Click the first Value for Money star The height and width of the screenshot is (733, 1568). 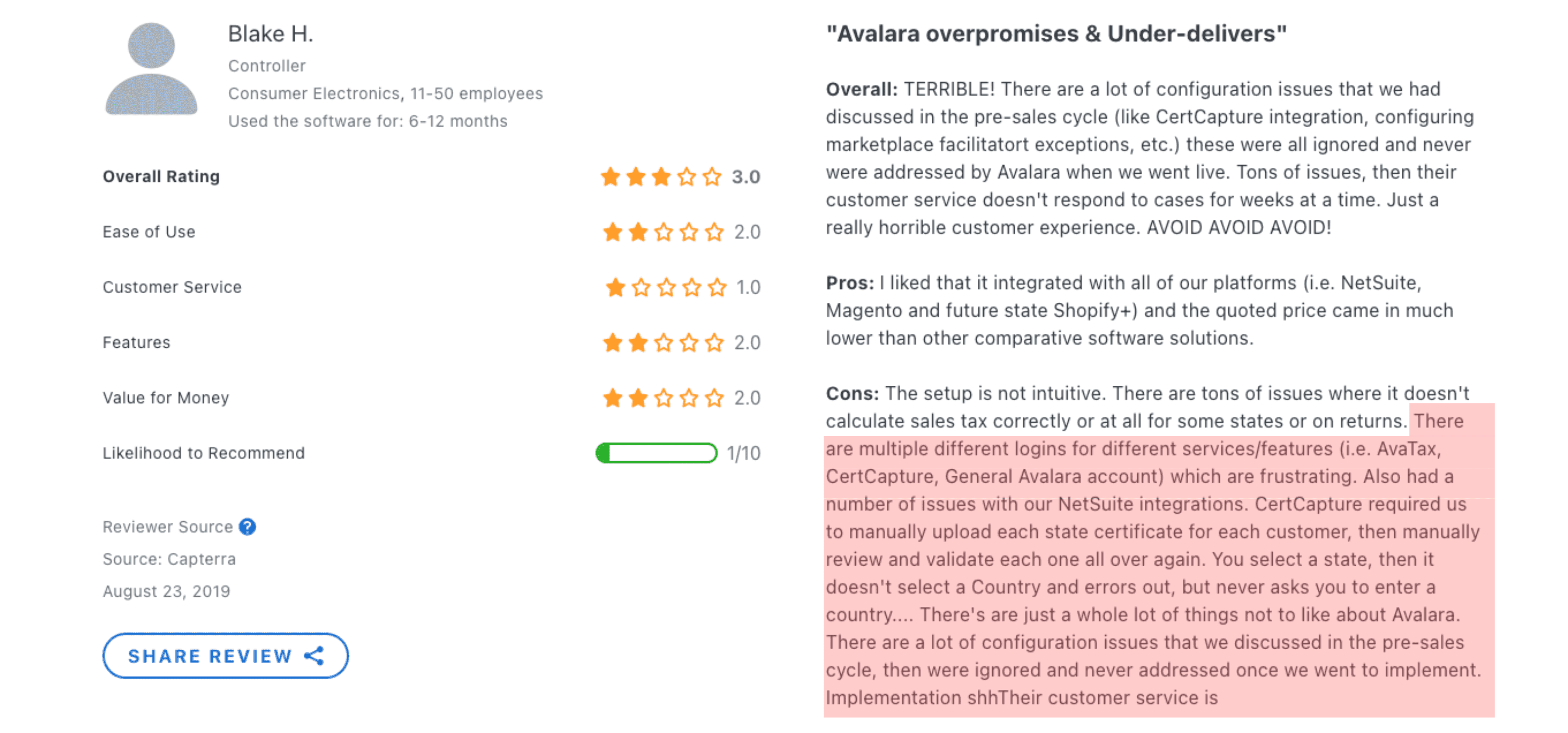612,398
